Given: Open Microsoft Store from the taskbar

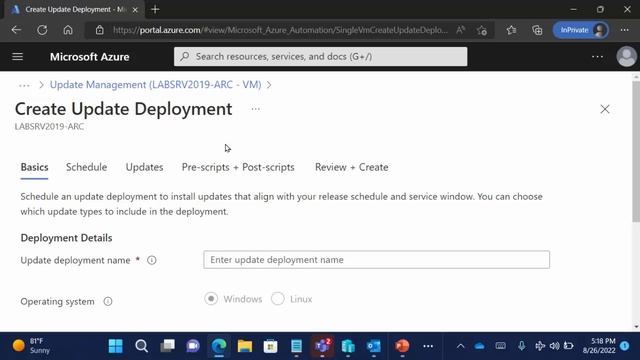Looking at the screenshot, I should click(270, 346).
